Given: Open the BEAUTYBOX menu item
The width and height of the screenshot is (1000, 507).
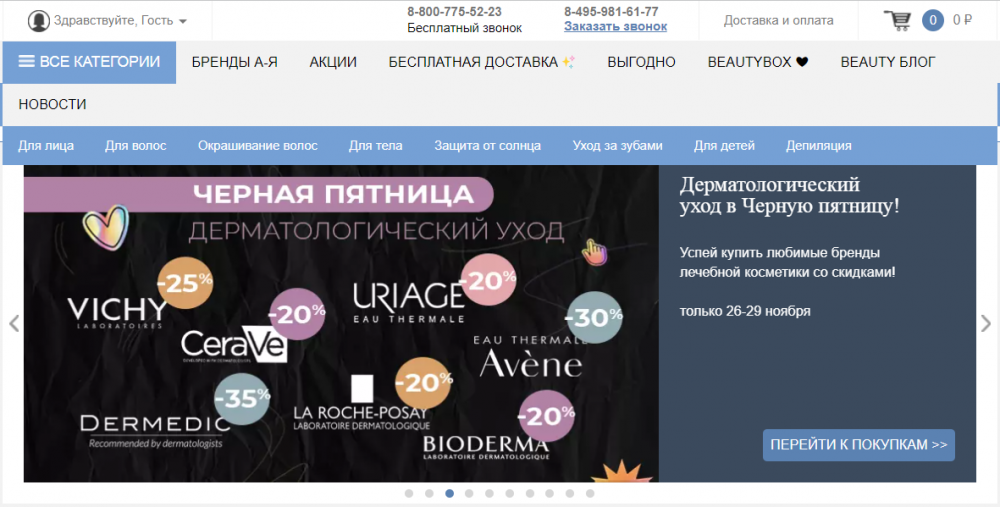Looking at the screenshot, I should tap(758, 62).
